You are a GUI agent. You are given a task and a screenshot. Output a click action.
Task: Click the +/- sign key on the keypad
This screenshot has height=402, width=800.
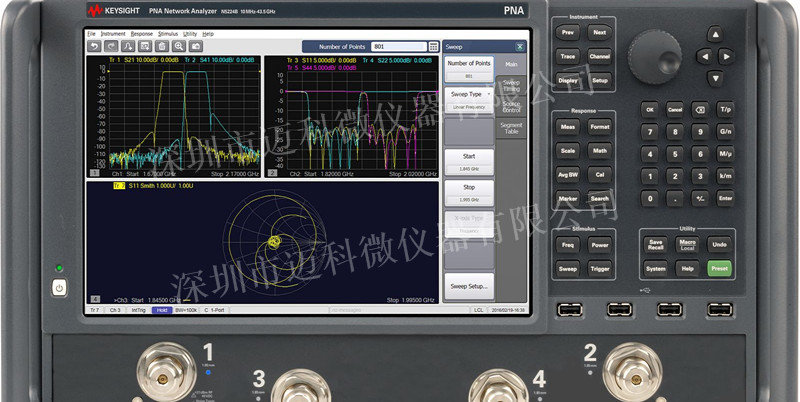[700, 198]
